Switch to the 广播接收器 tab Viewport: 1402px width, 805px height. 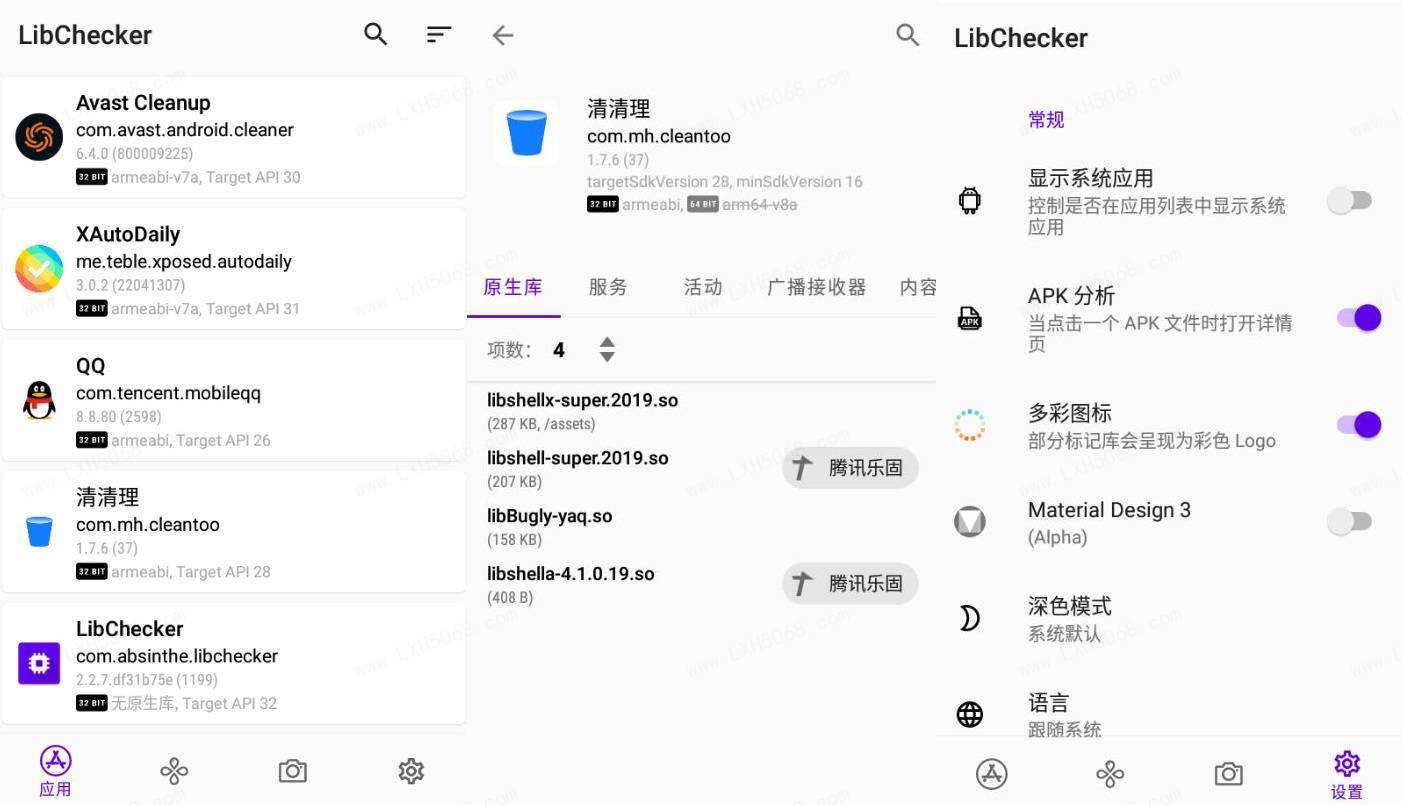(x=817, y=287)
